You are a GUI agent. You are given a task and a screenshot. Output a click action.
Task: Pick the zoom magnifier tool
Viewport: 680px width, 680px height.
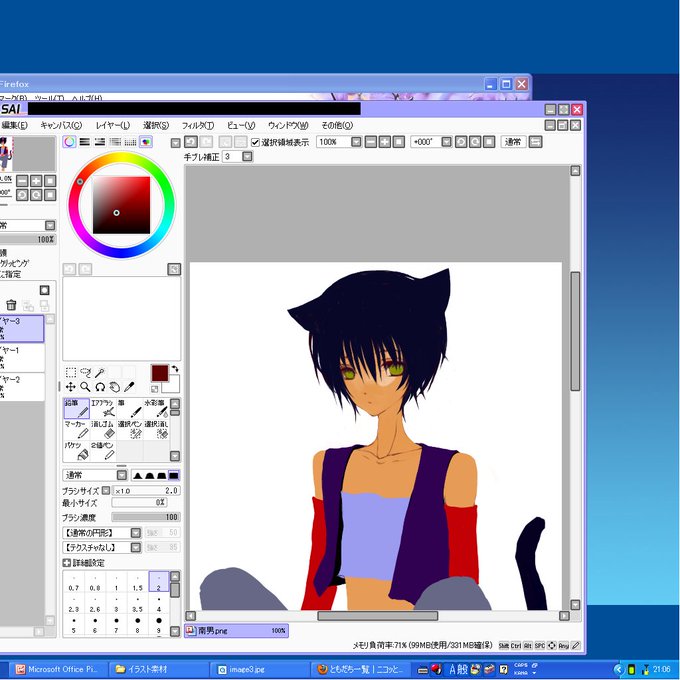[85, 387]
